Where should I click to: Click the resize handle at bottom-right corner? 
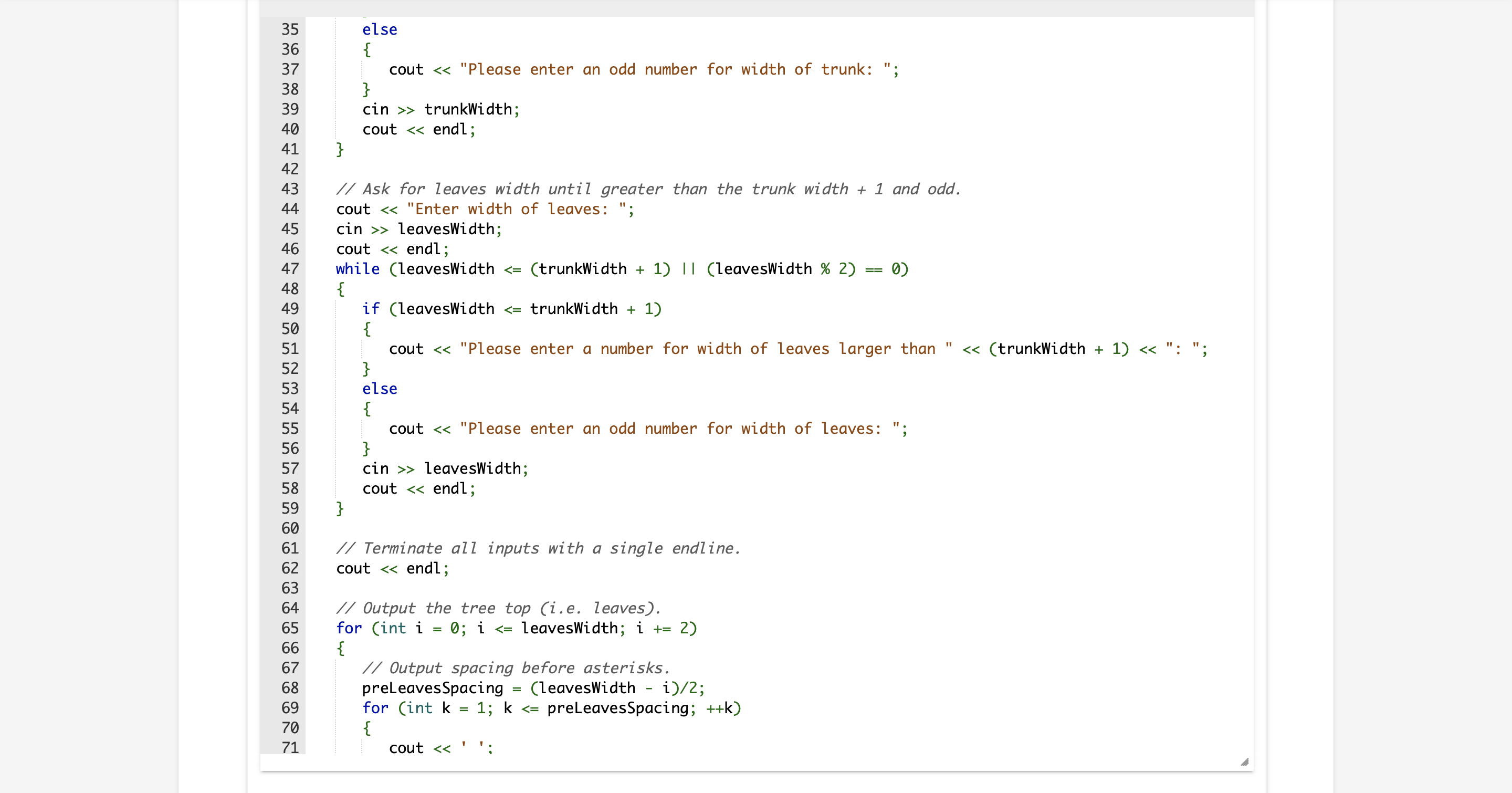coord(1244,763)
